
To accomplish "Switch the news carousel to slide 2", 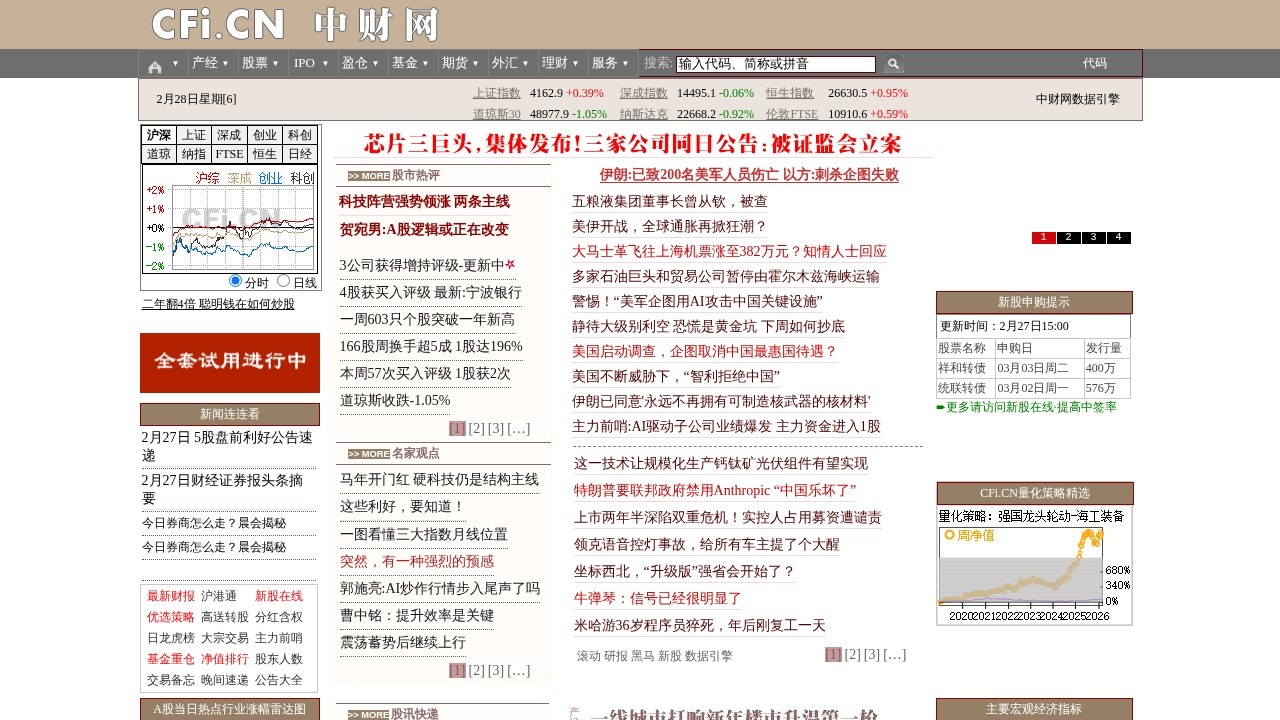I will pyautogui.click(x=1068, y=238).
